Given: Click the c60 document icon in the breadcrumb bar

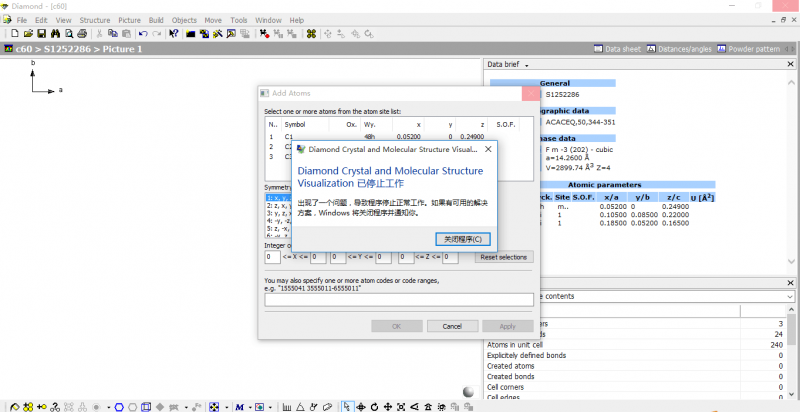Looking at the screenshot, I should 8,49.
